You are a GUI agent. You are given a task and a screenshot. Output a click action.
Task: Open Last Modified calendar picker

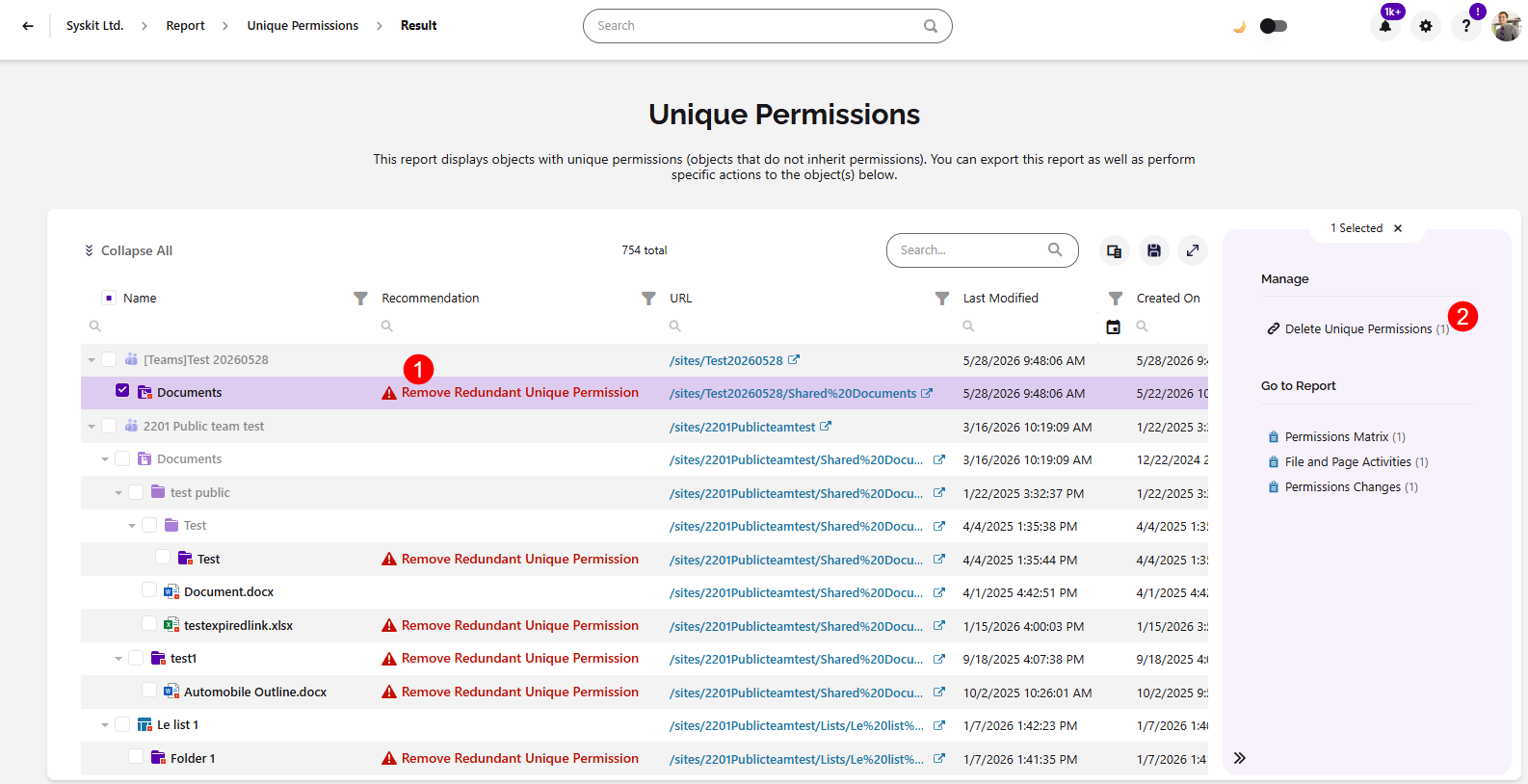pyautogui.click(x=1114, y=327)
